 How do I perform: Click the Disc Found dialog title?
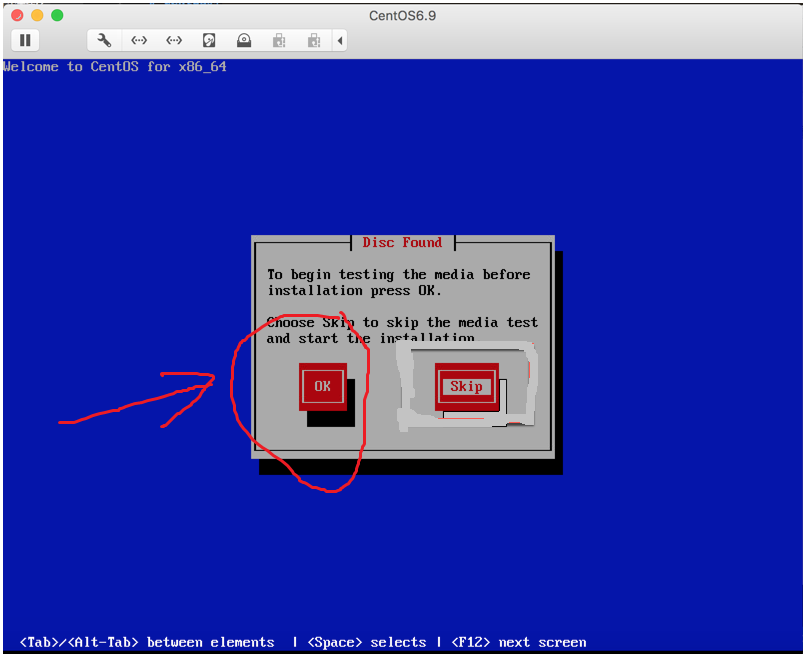coord(401,242)
